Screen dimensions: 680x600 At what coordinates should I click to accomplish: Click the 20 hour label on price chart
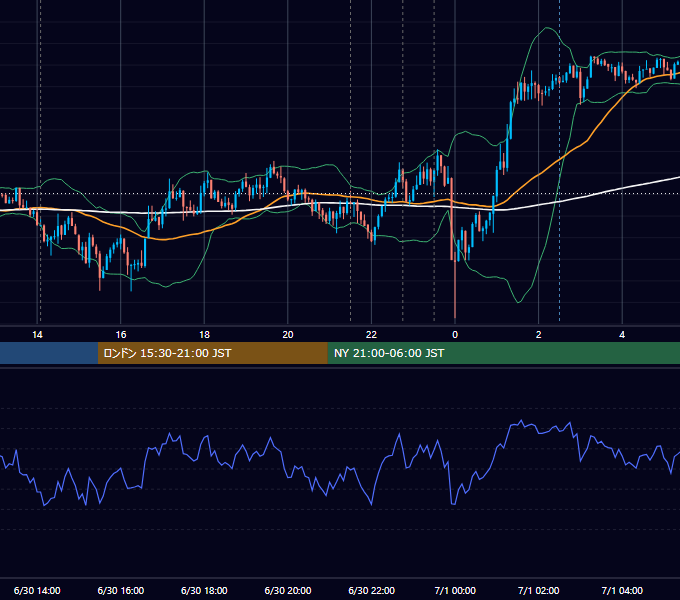tap(288, 335)
